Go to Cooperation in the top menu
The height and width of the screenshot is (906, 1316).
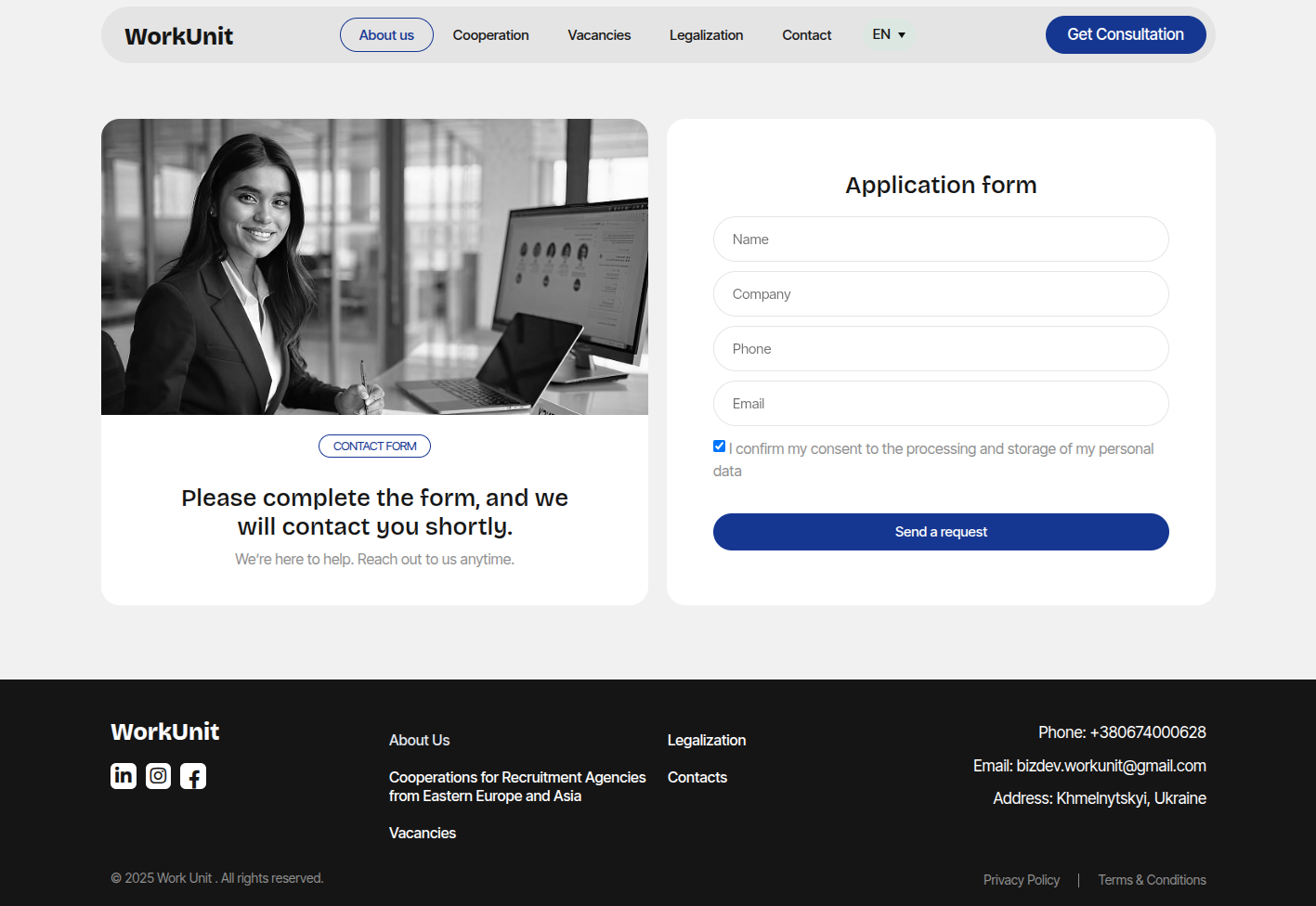490,35
